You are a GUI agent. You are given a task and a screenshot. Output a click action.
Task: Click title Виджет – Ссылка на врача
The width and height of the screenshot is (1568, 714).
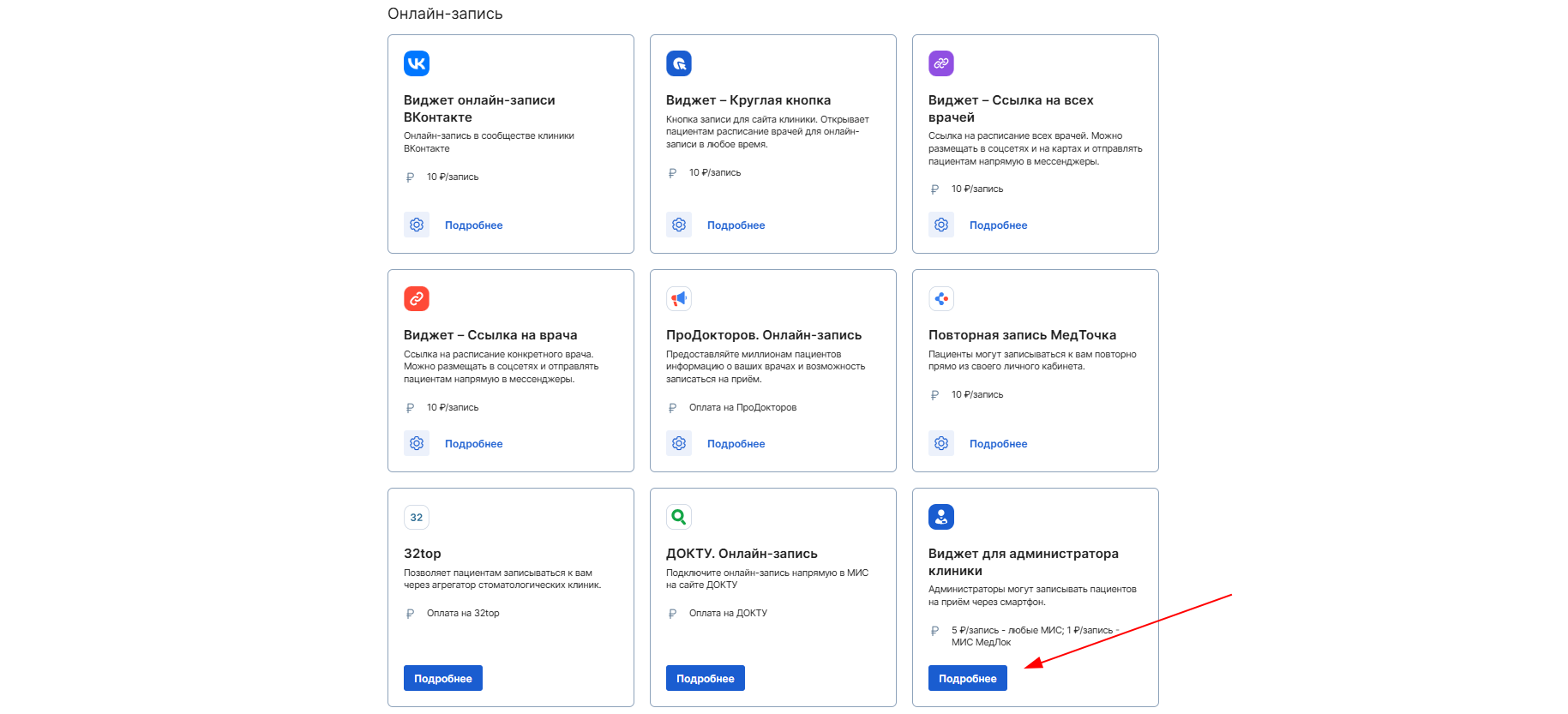click(490, 335)
